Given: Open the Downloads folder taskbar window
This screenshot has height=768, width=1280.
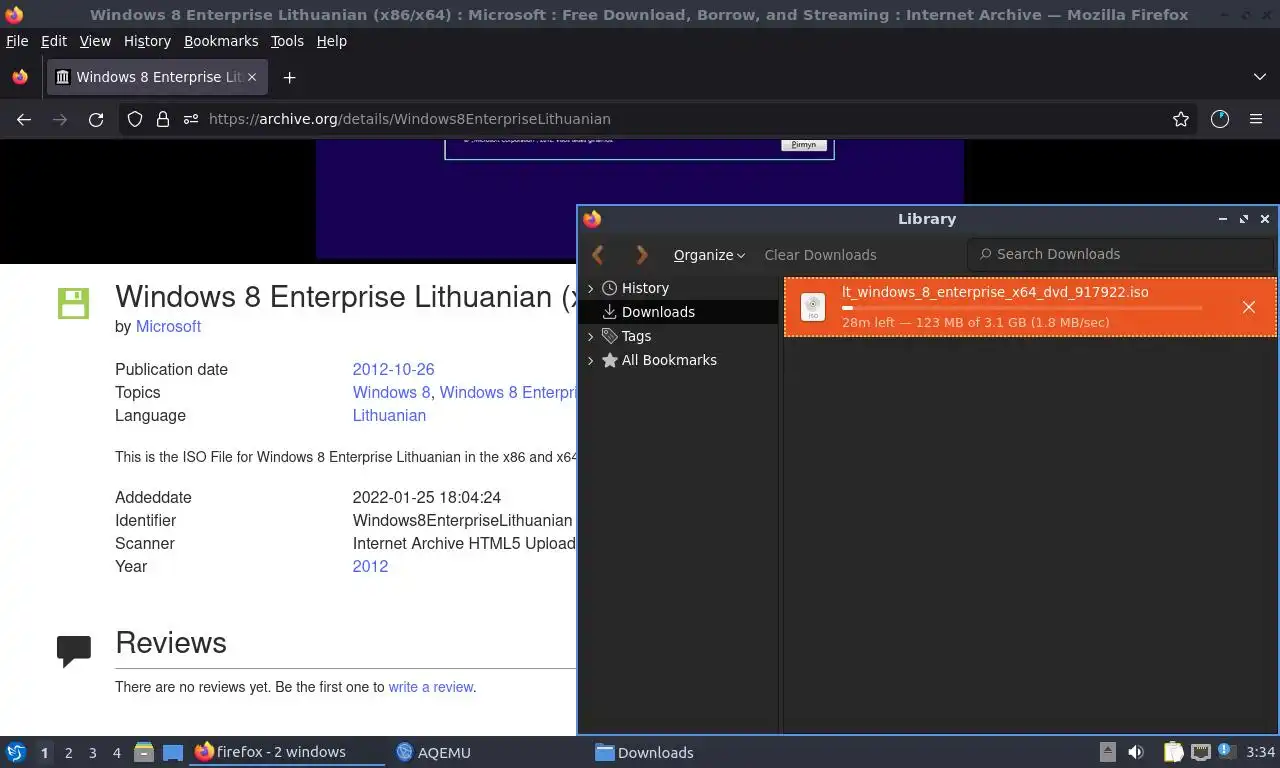Looking at the screenshot, I should coord(644,752).
